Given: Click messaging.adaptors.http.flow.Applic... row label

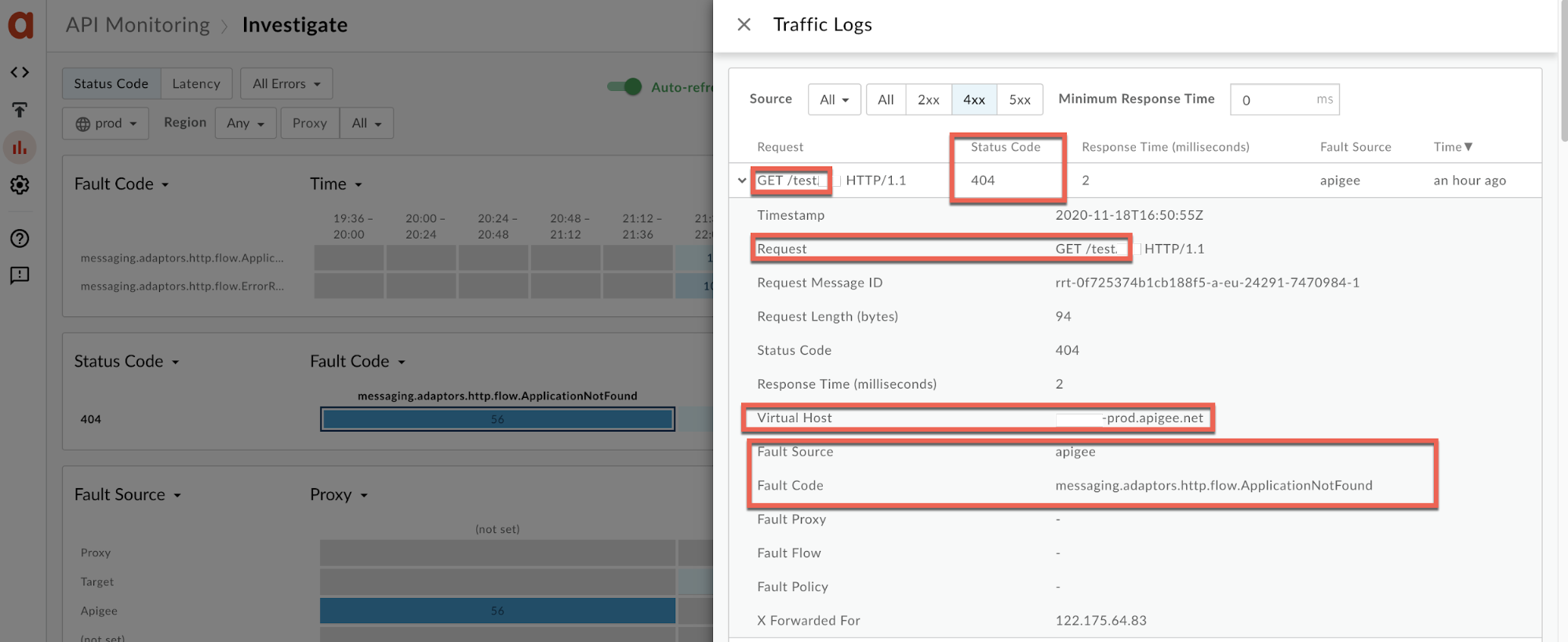Looking at the screenshot, I should point(182,257).
